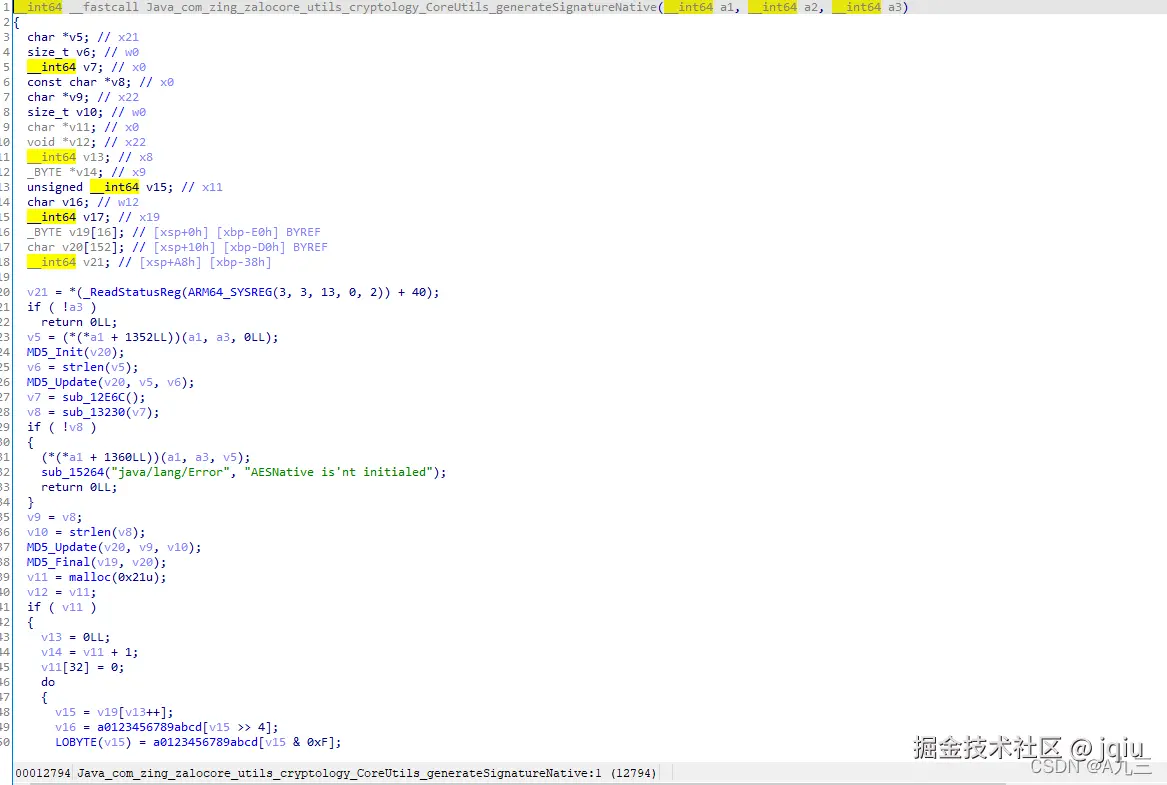Click the 'size_t v10; // w0' declaration
The image size is (1167, 785).
tap(86, 112)
